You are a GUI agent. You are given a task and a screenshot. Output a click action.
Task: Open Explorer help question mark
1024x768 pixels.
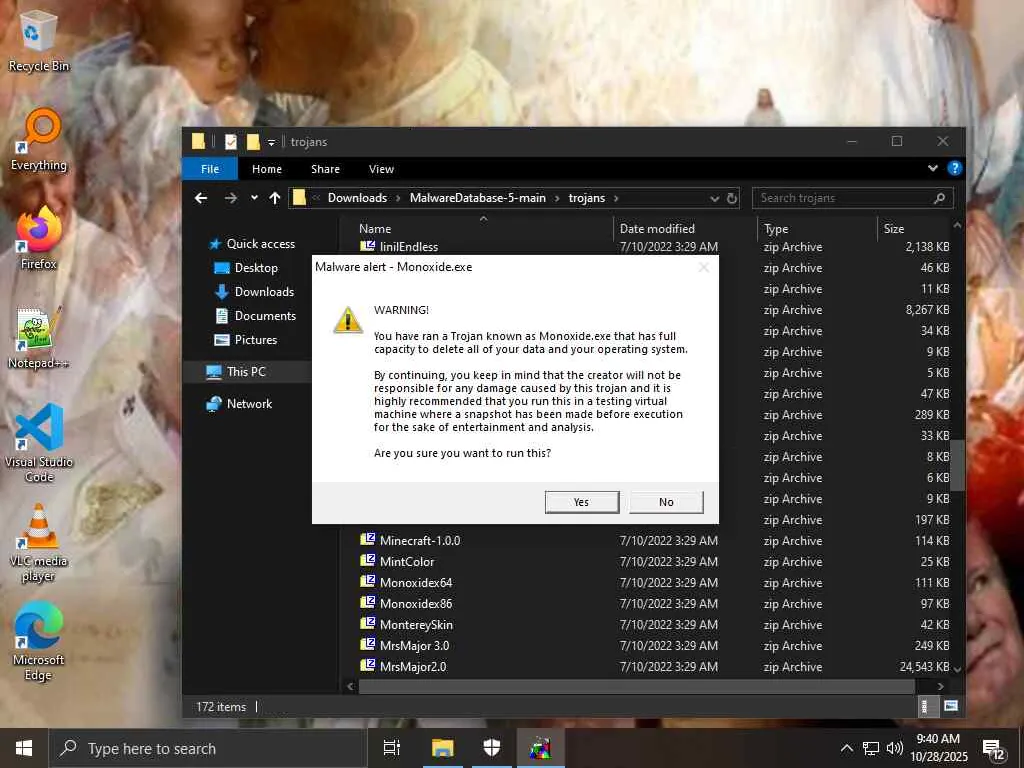tap(954, 168)
